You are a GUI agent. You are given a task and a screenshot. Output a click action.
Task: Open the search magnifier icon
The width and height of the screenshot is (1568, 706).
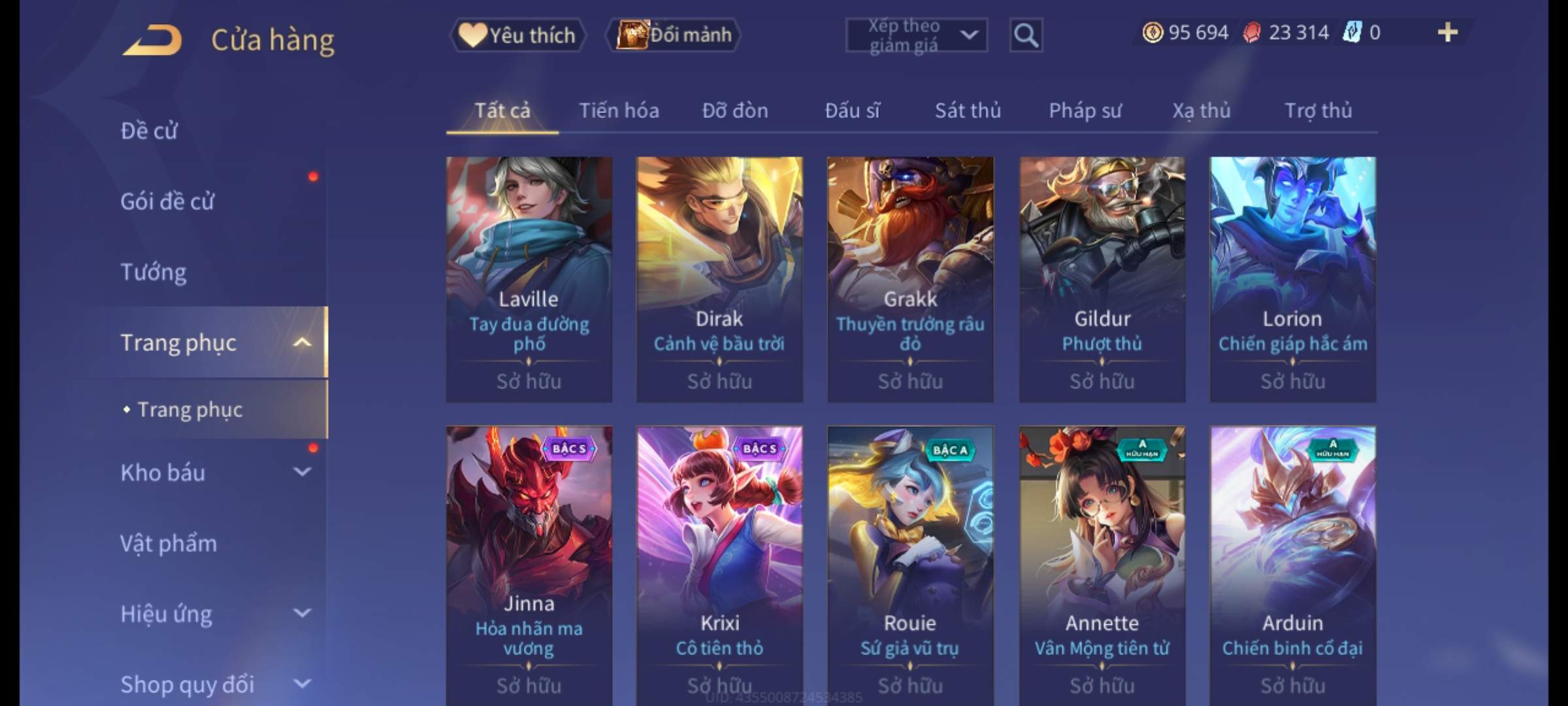coord(1026,35)
